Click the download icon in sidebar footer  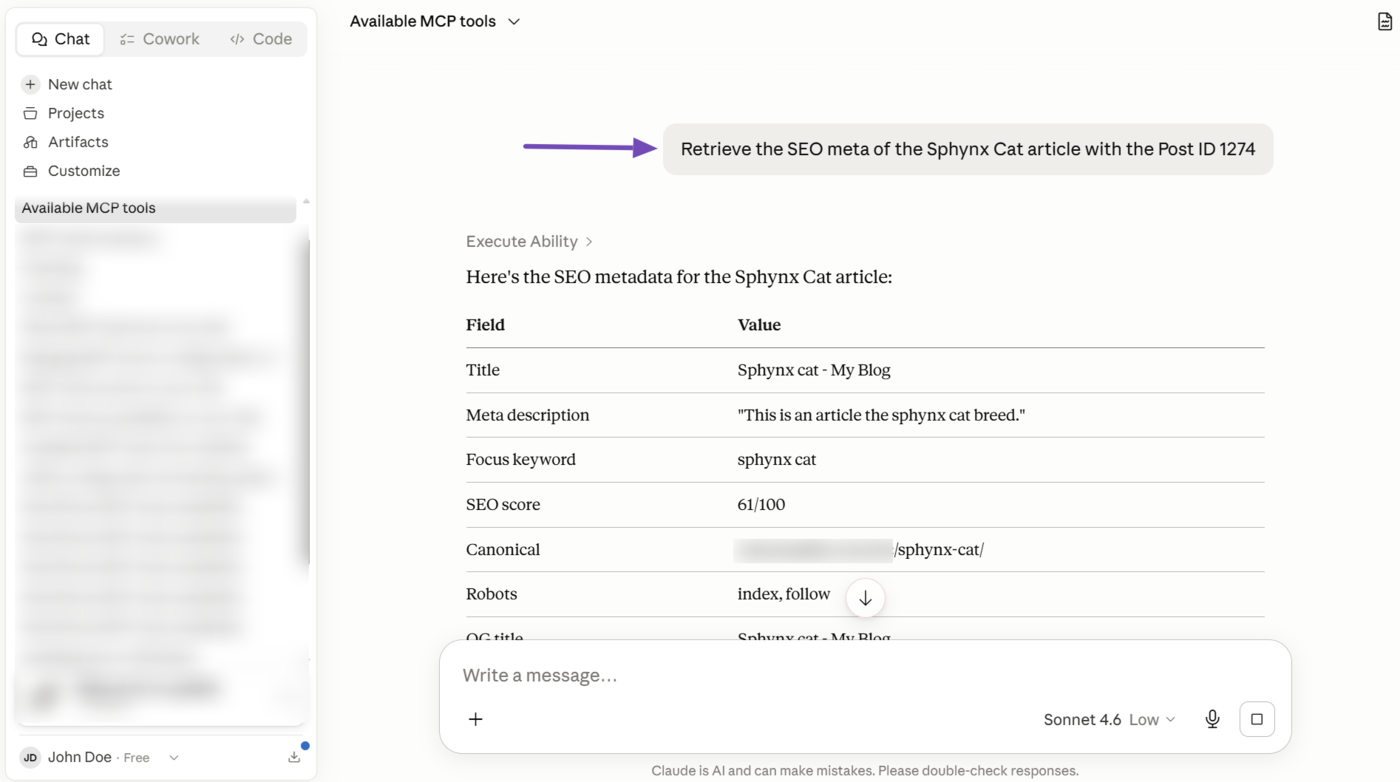(294, 757)
